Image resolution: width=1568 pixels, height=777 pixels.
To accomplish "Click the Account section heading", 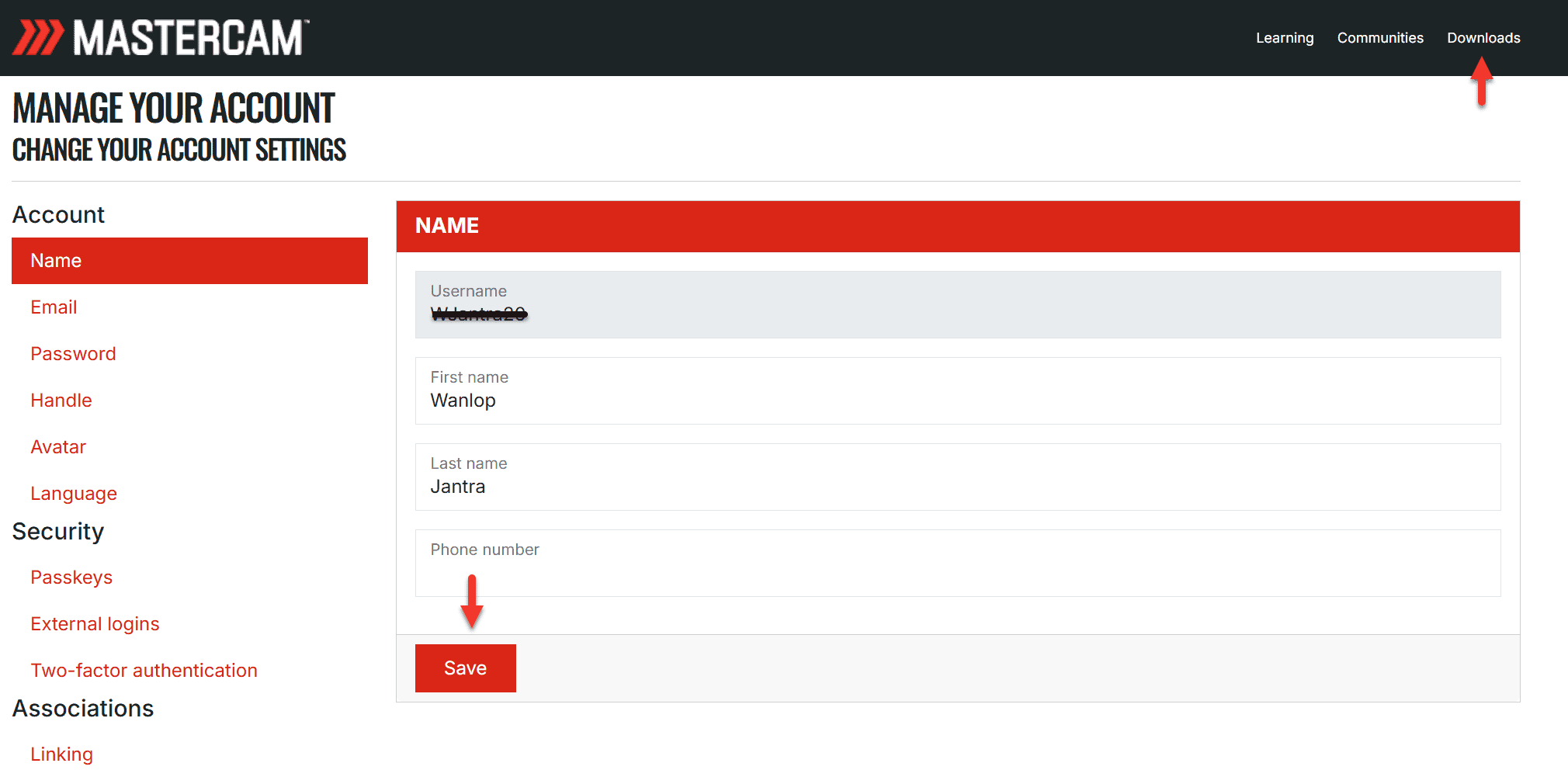I will tap(58, 215).
